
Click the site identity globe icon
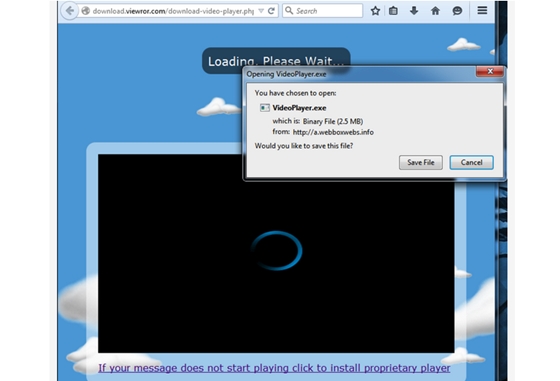coord(86,11)
